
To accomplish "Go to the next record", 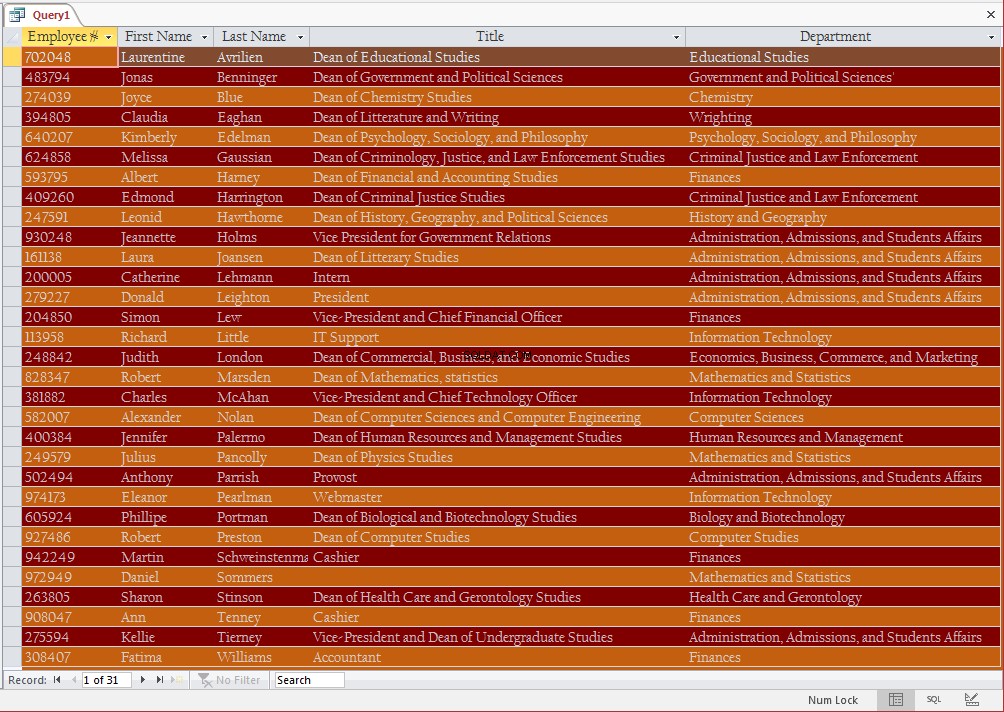I will tap(142, 679).
